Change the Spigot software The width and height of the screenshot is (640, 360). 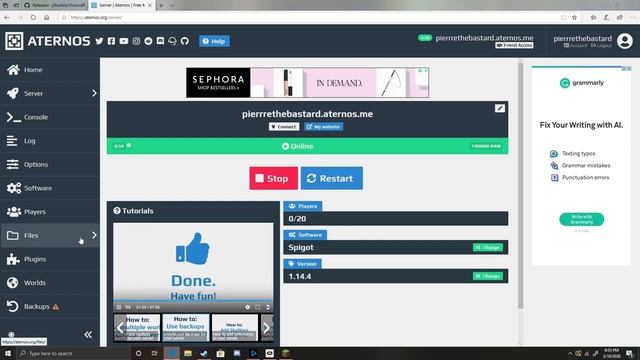[488, 247]
